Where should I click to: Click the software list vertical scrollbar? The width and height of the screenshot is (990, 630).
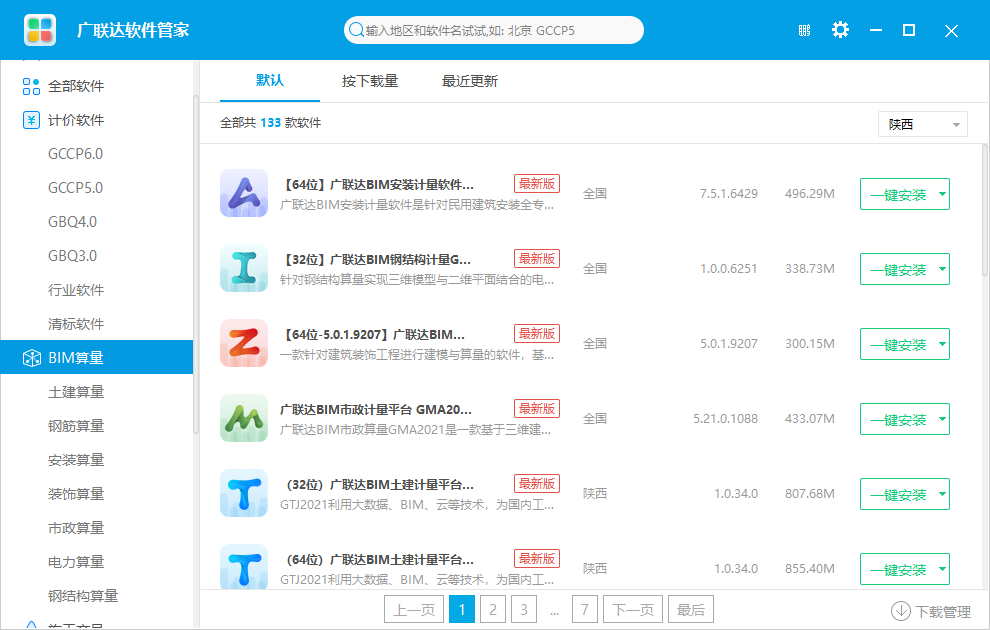coord(984,210)
